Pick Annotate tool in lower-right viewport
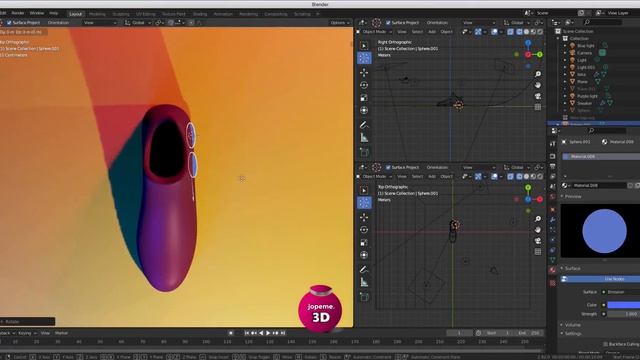640x360 pixels. pos(364,269)
